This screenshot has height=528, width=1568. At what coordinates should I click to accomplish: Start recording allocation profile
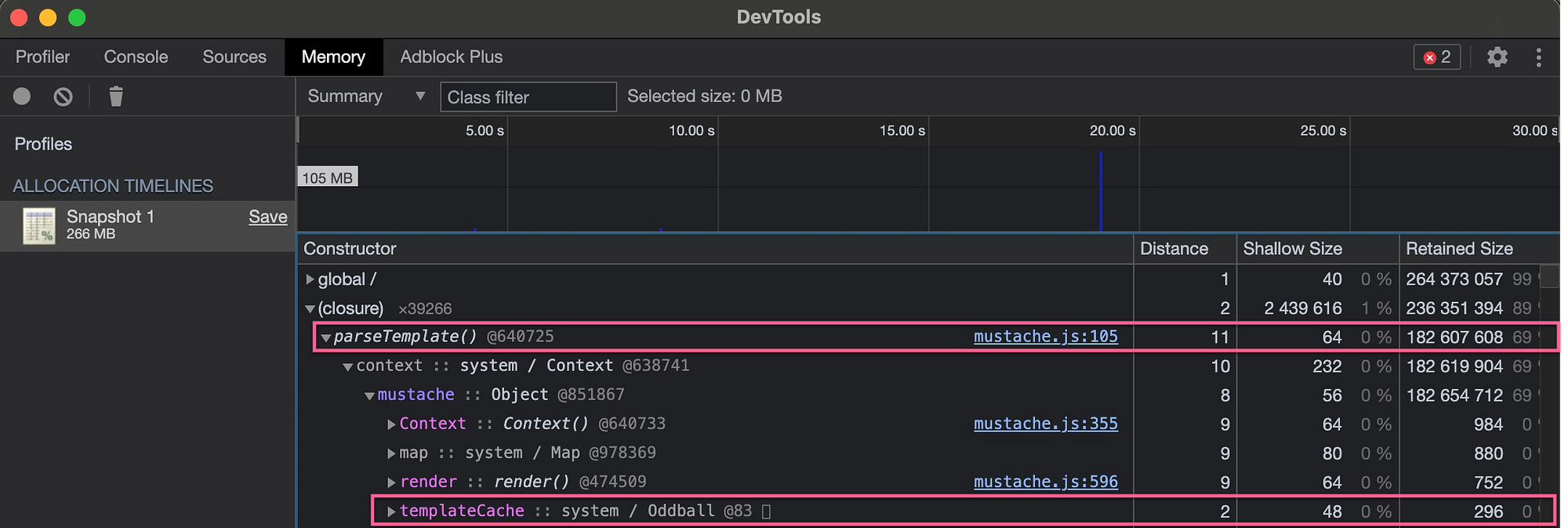[22, 96]
